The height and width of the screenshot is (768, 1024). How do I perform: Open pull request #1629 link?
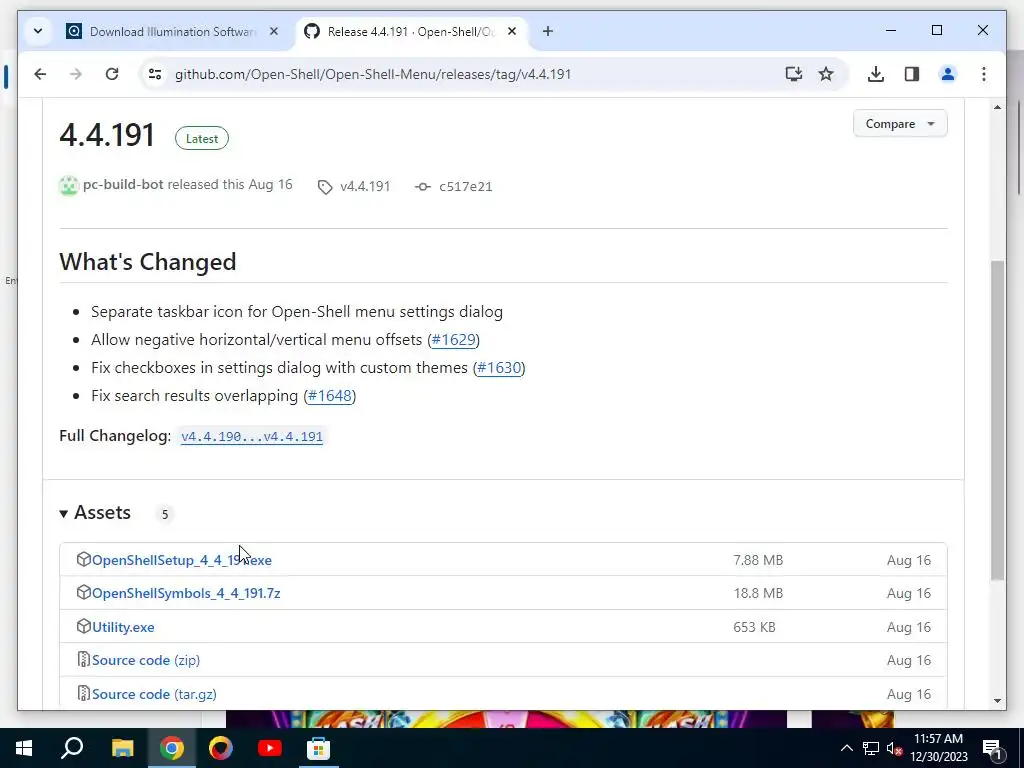coord(454,340)
